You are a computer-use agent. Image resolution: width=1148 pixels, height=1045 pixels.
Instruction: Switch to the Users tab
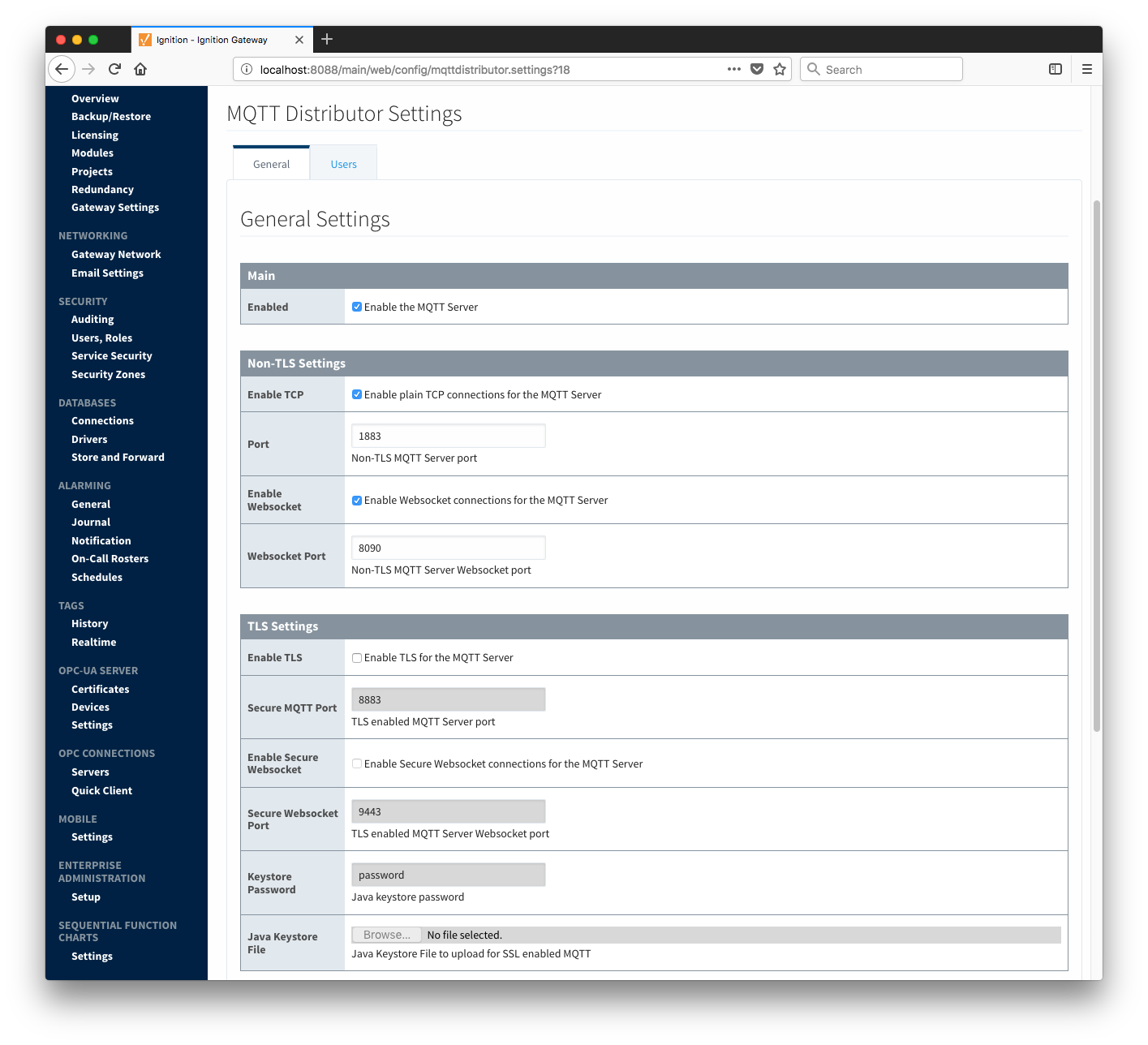[x=343, y=163]
